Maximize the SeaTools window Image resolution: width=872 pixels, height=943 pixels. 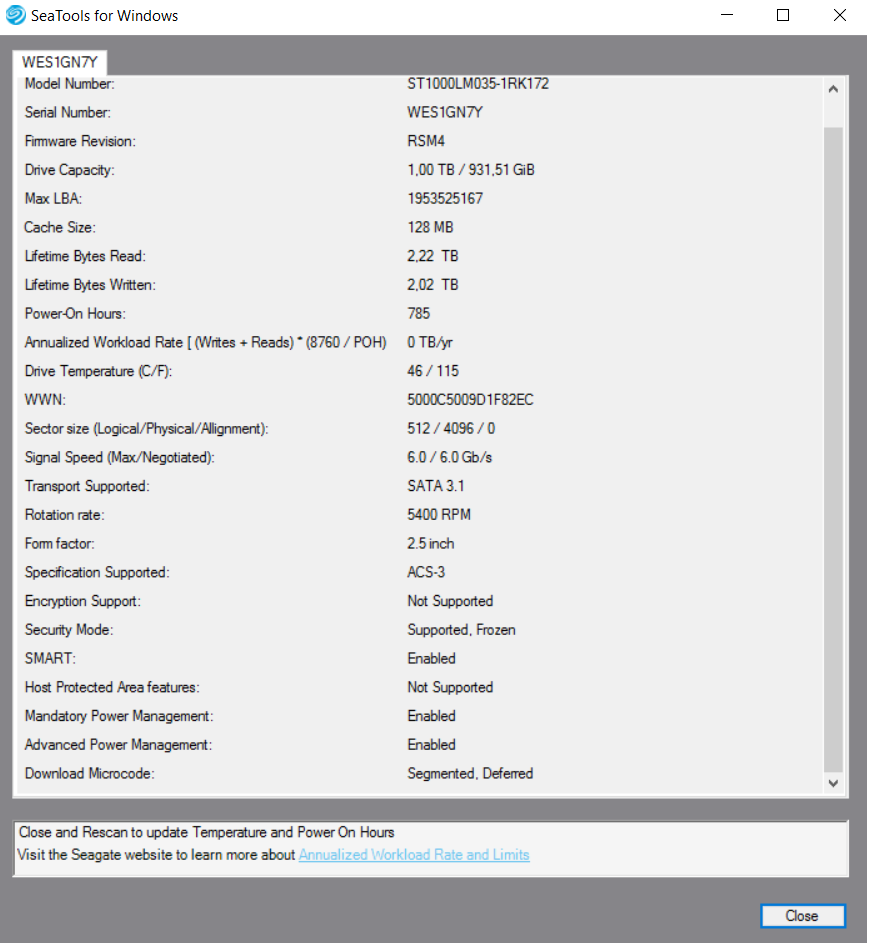click(783, 15)
